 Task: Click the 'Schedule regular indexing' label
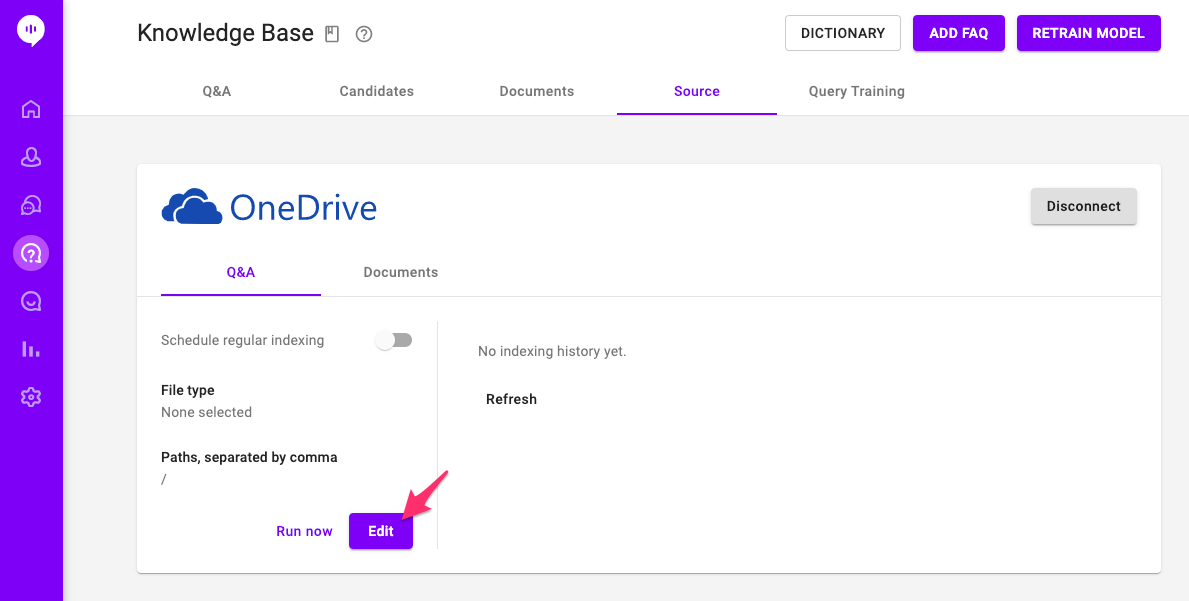[x=243, y=340]
